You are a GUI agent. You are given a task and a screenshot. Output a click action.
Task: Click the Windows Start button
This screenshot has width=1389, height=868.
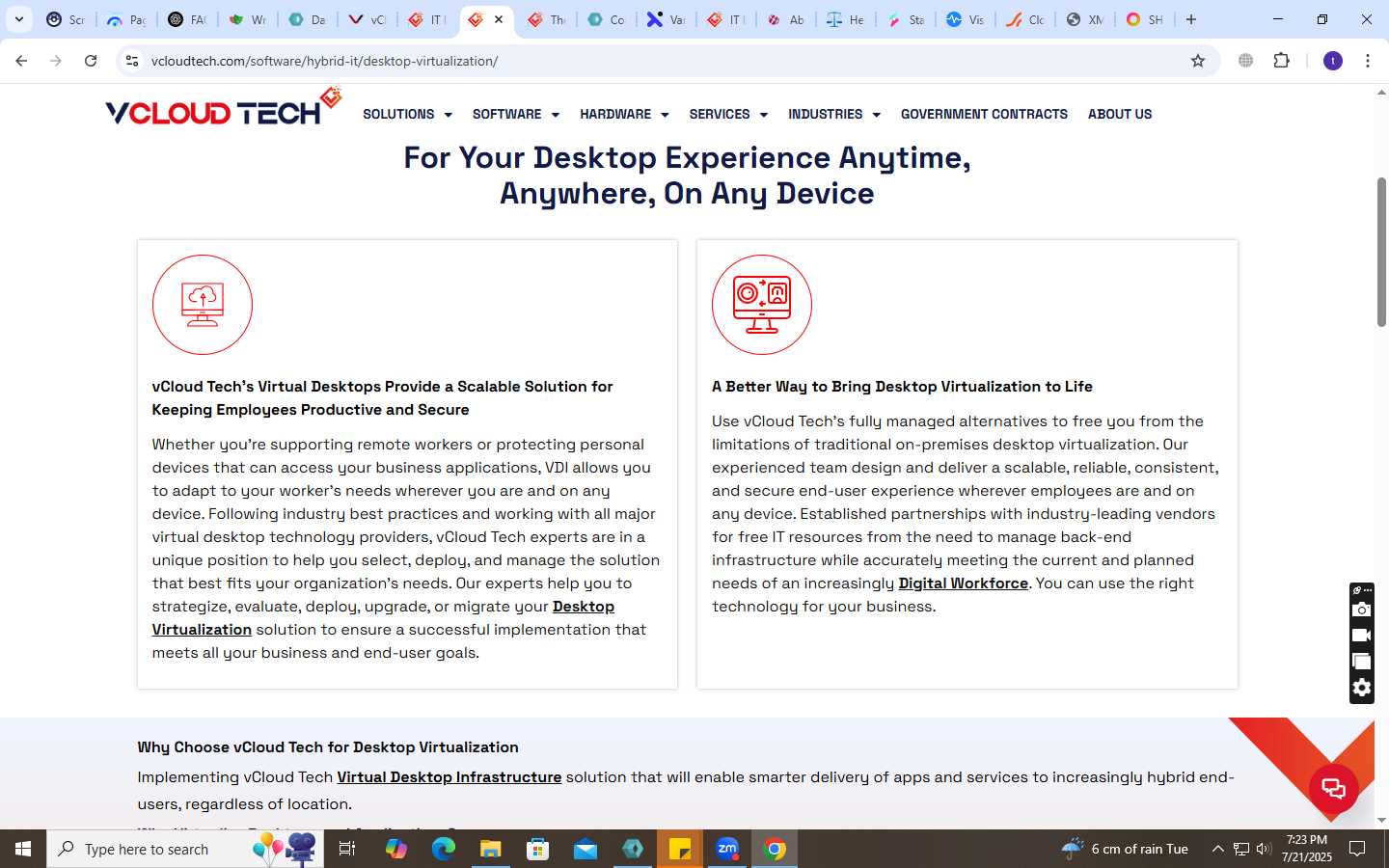pyautogui.click(x=23, y=849)
